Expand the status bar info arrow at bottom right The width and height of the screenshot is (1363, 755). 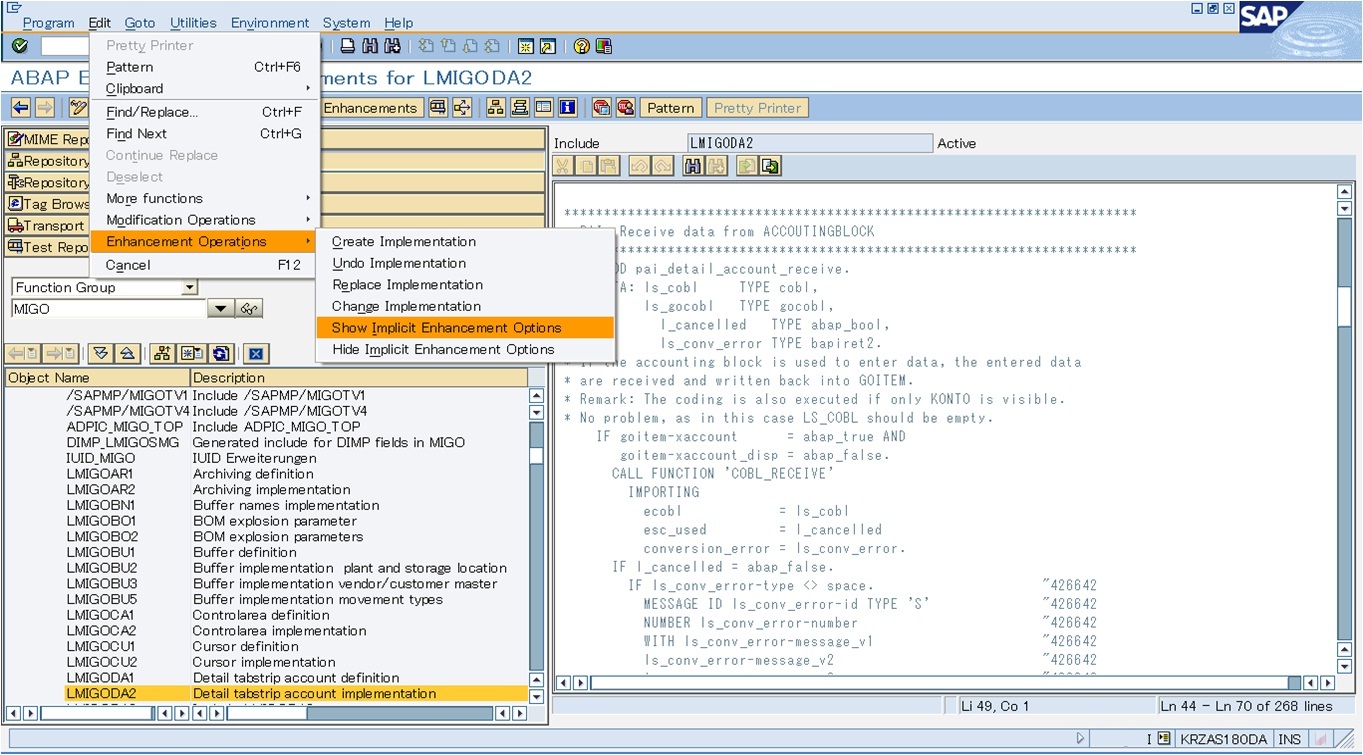pyautogui.click(x=1080, y=738)
